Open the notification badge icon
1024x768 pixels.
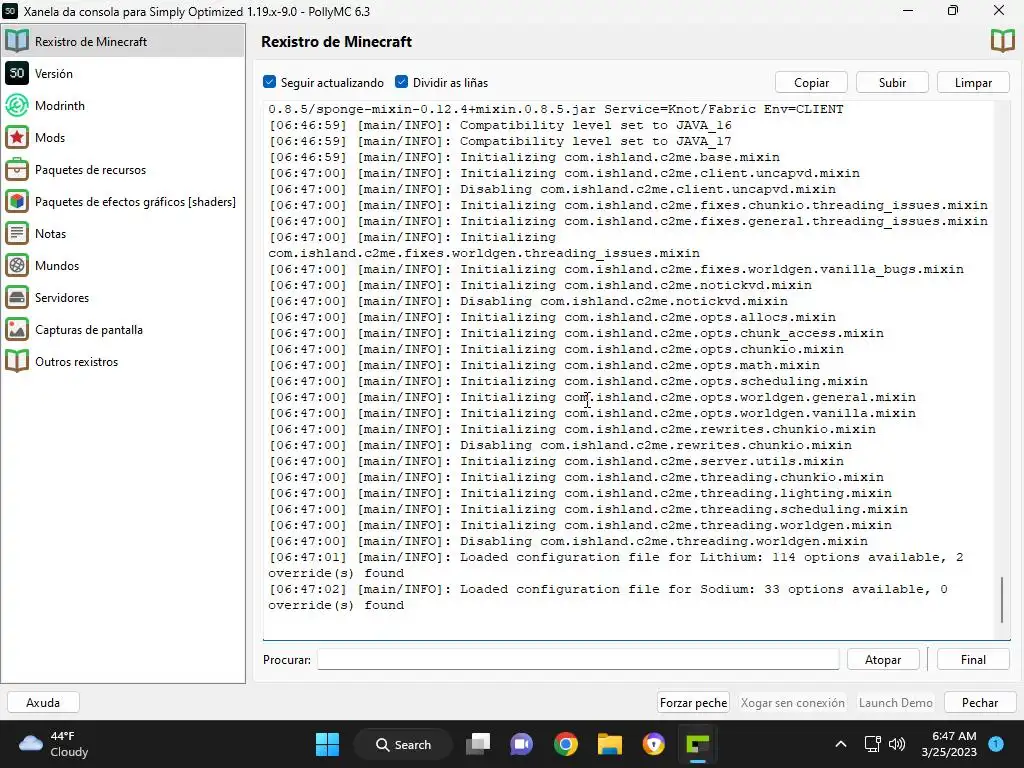coord(996,744)
